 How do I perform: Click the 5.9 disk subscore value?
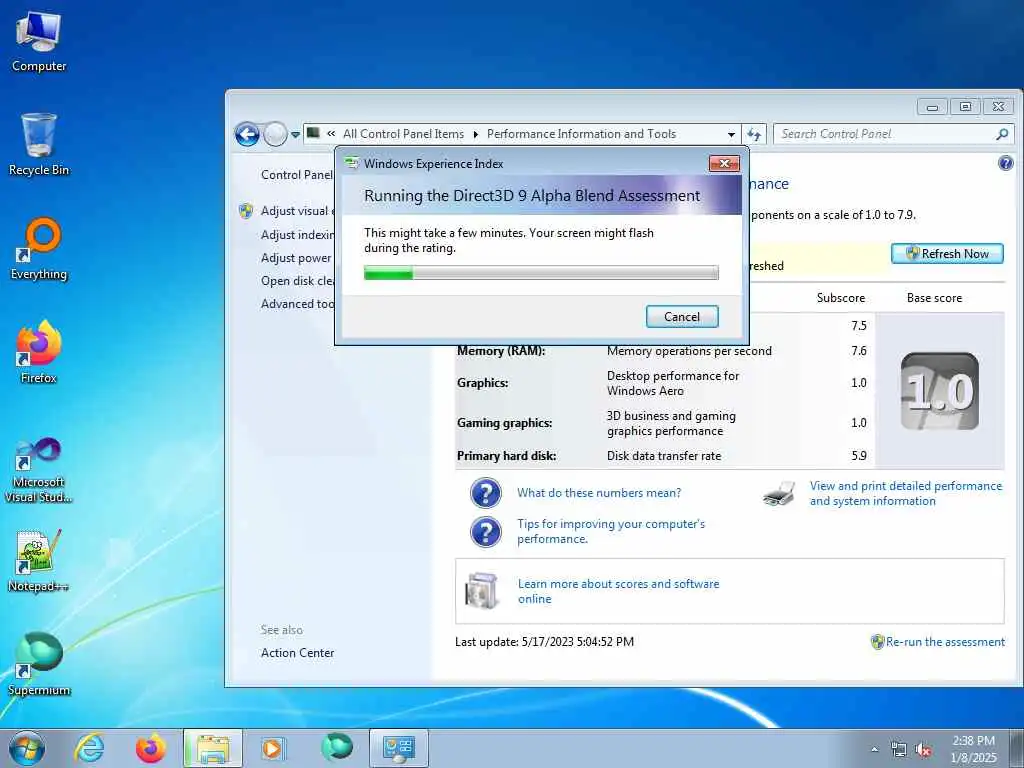tap(859, 455)
